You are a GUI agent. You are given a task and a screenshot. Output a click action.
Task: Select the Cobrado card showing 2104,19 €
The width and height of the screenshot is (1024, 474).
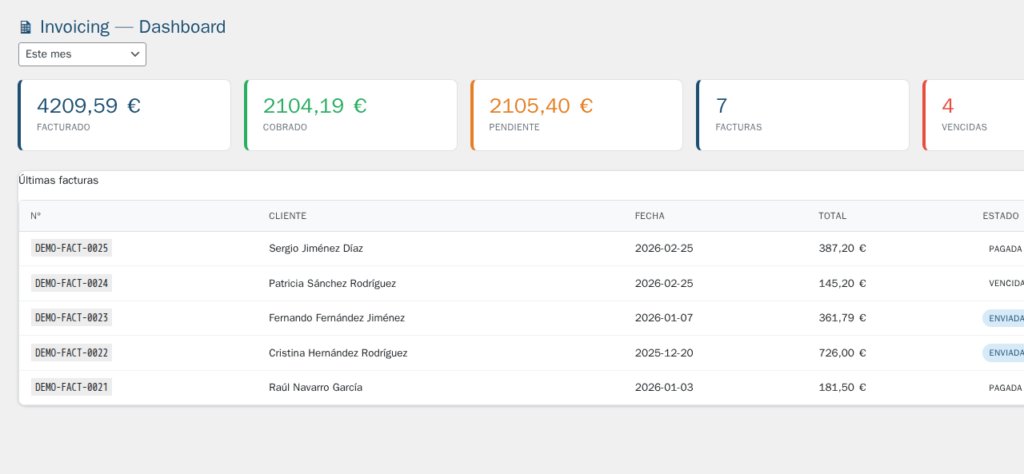coord(351,115)
